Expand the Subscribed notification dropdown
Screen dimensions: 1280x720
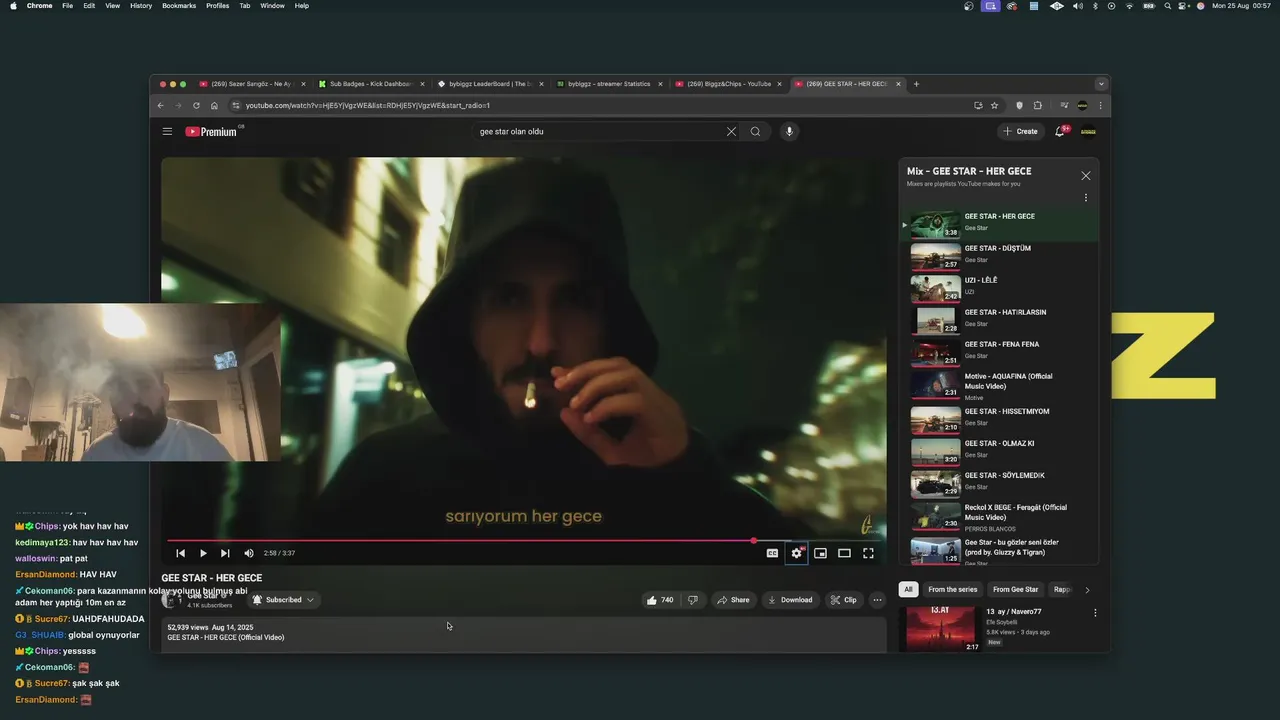coord(283,600)
